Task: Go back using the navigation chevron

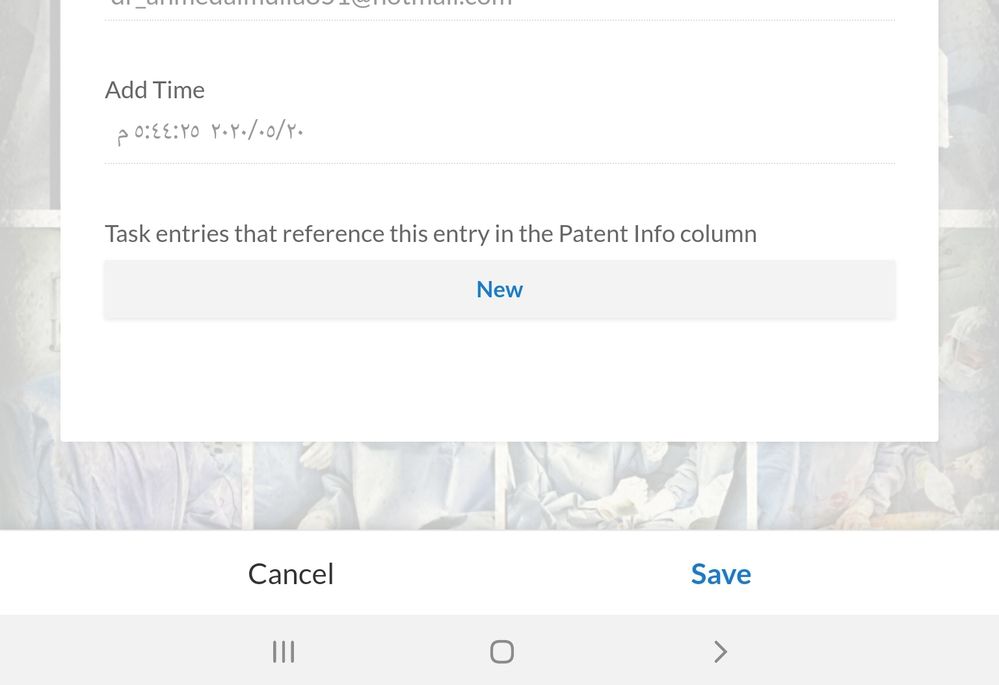Action: tap(720, 651)
